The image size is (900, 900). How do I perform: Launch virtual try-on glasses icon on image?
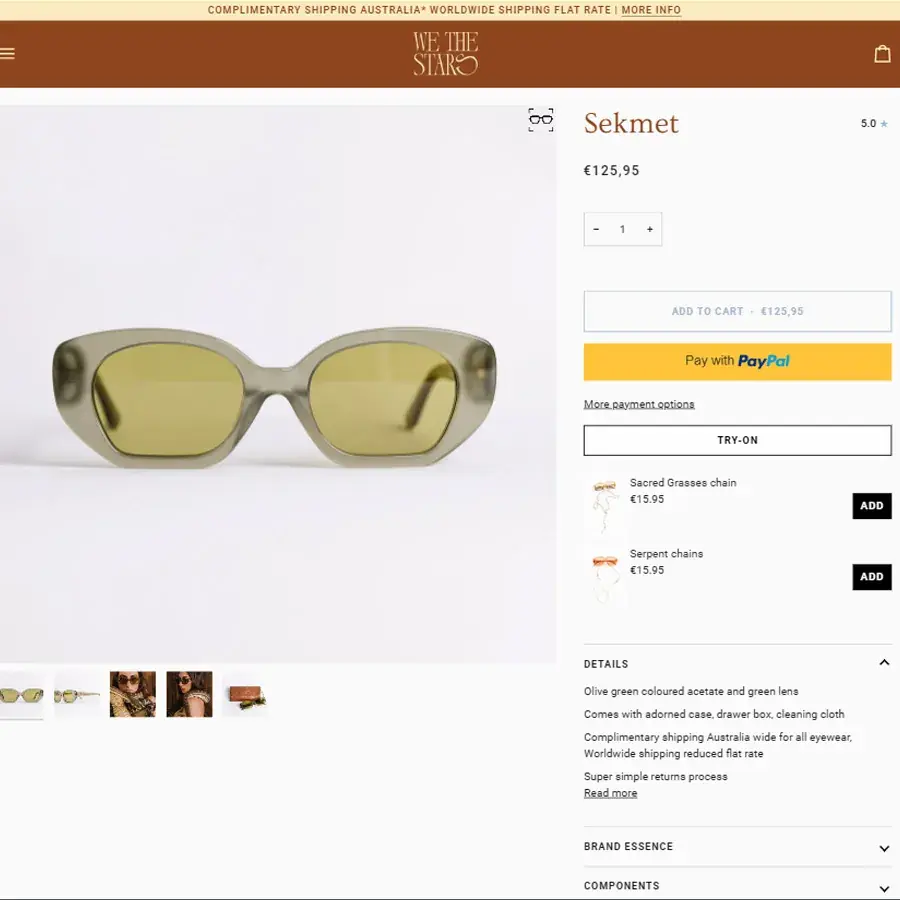(541, 120)
